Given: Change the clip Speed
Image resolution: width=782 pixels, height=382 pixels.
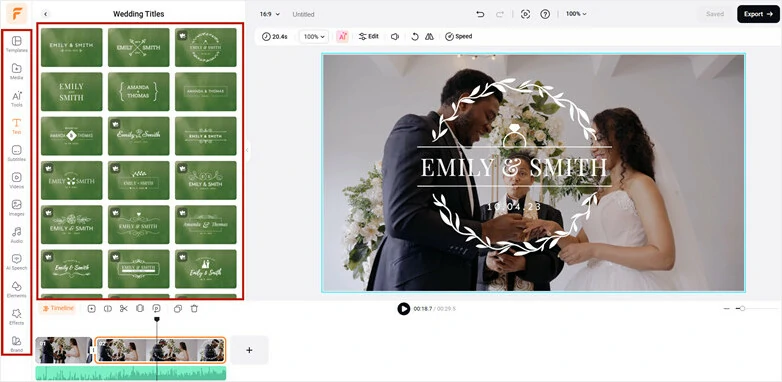Looking at the screenshot, I should (x=458, y=36).
